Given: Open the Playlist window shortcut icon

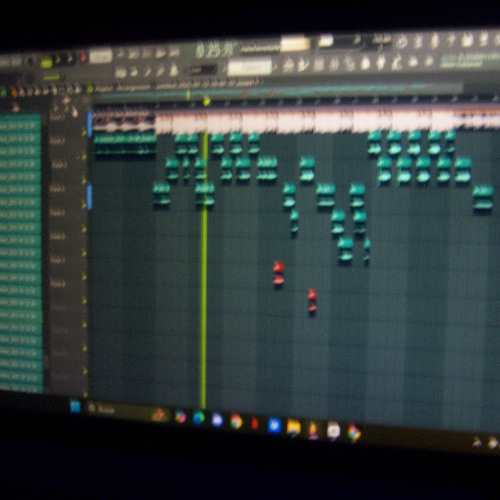Looking at the screenshot, I should tap(288, 65).
